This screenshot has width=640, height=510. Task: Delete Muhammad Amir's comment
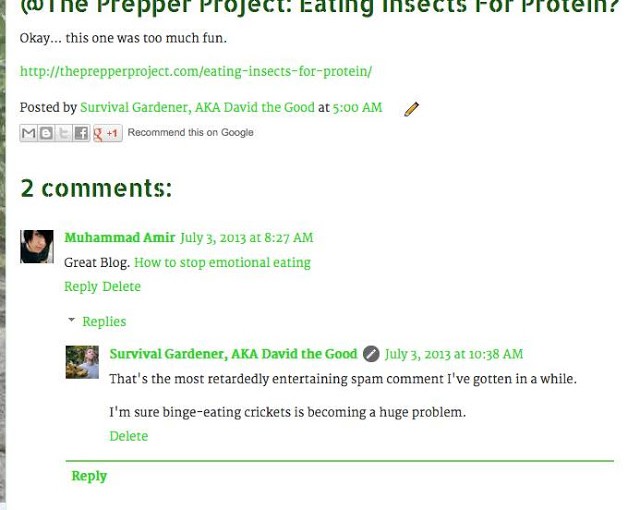pyautogui.click(x=122, y=286)
